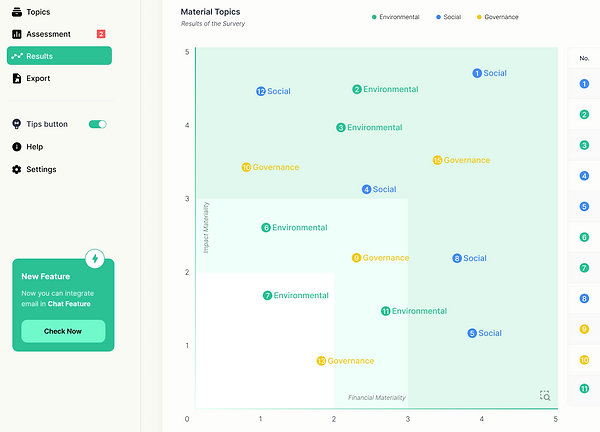Click the Results of the Survey subtitle
Screen dimensions: 600x432
213,24
